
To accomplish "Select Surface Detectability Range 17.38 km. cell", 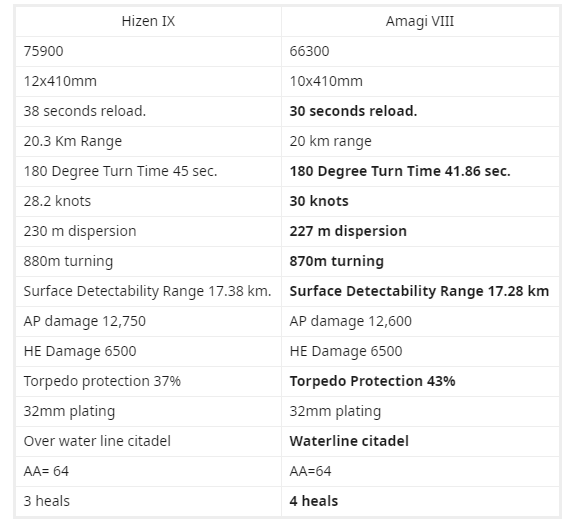I will (148, 291).
